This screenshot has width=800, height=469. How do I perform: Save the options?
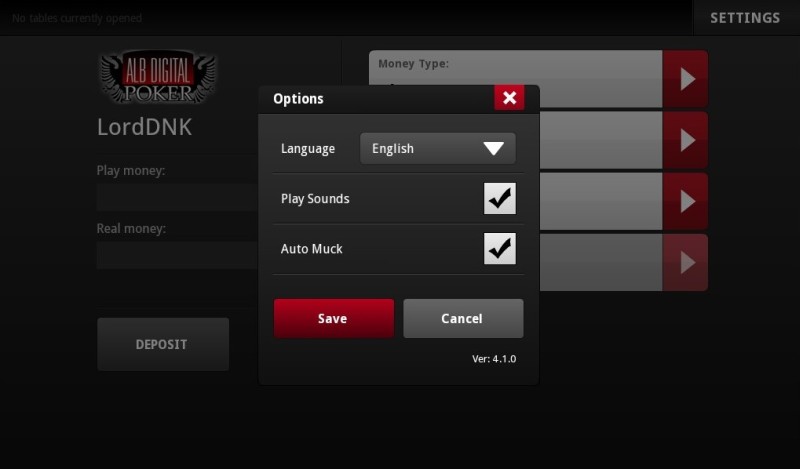333,319
